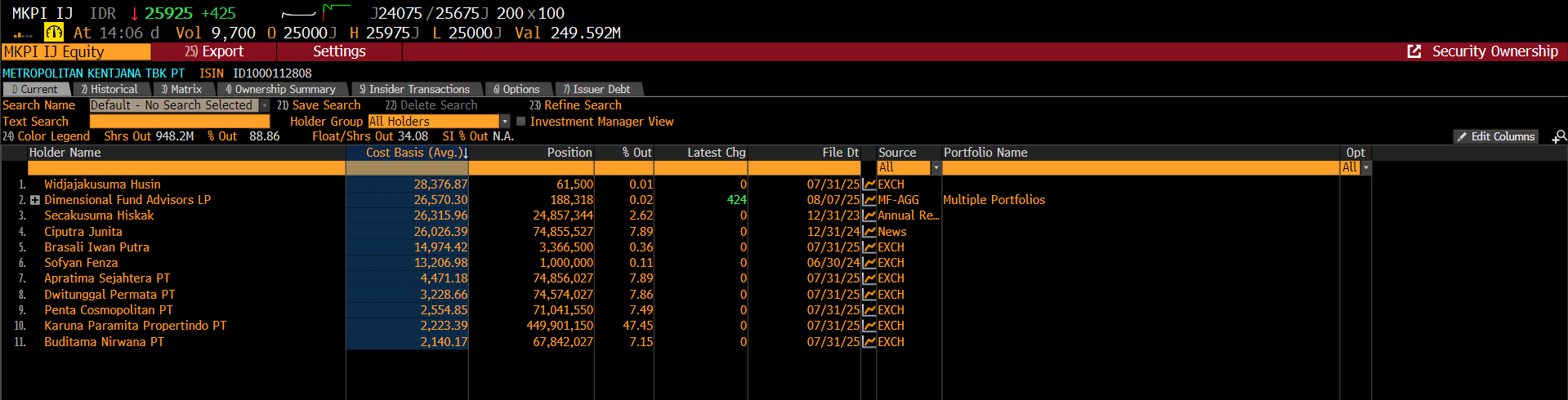Open chart icon for Dwitunggal Permata PT row
The height and width of the screenshot is (400, 1568).
tap(869, 295)
